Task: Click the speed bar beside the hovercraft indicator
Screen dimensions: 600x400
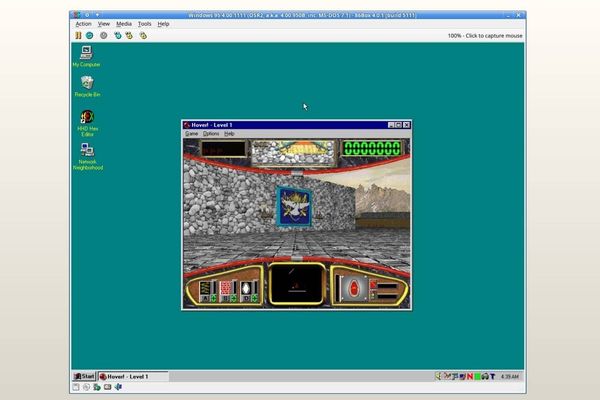Action: (338, 289)
